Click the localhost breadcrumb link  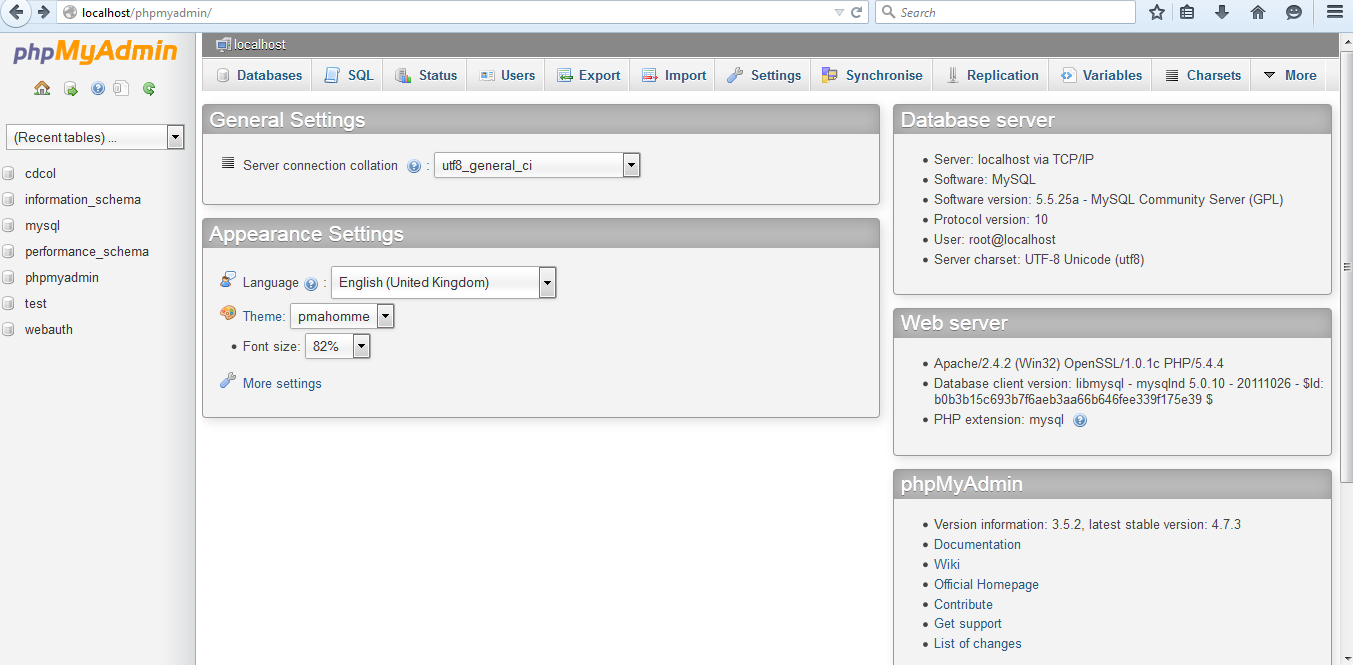click(260, 44)
